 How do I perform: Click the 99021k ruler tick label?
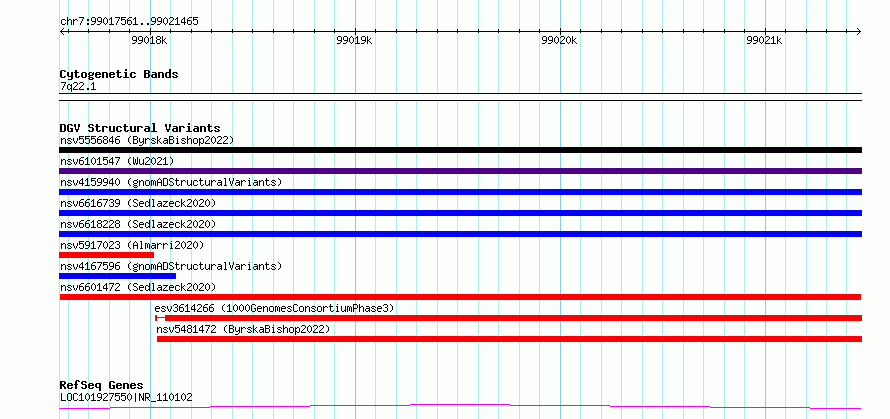click(765, 40)
